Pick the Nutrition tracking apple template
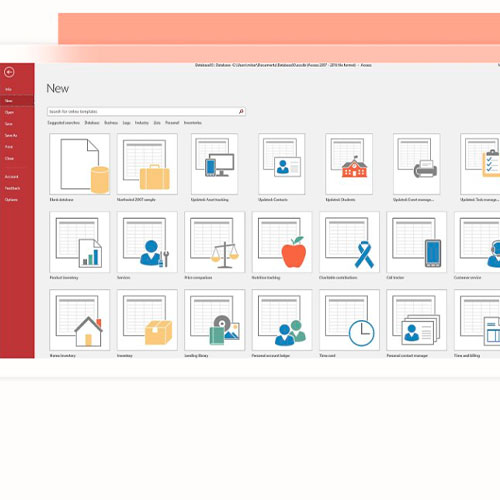The width and height of the screenshot is (500, 500). tap(282, 242)
